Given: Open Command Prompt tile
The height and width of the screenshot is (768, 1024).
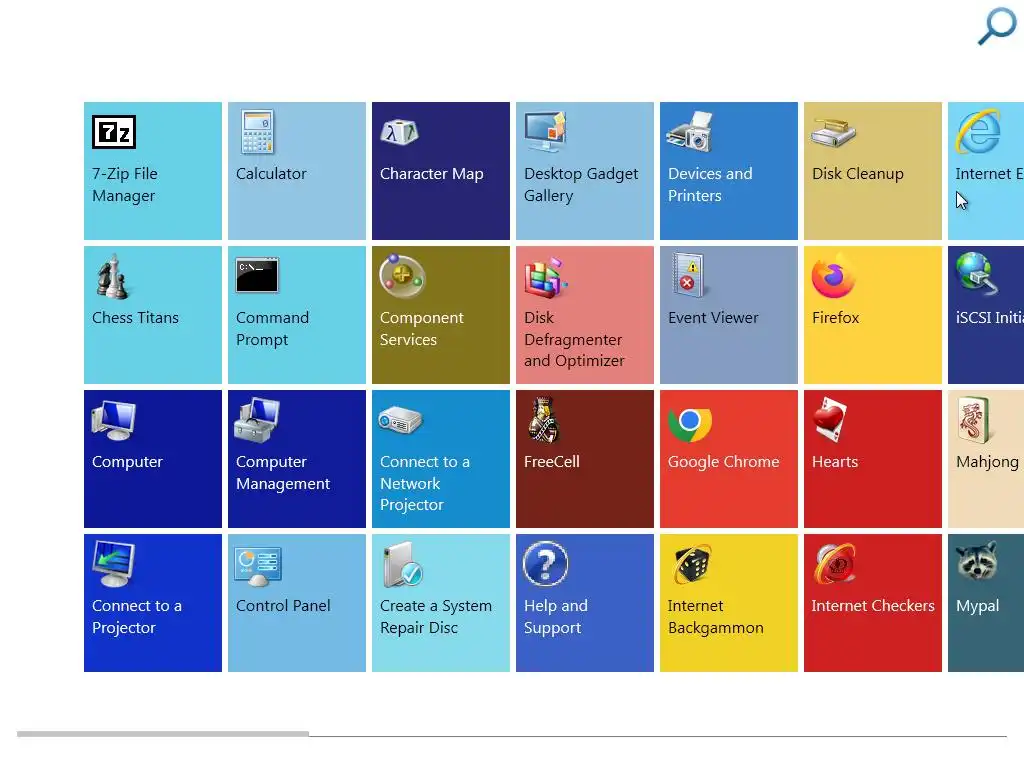Looking at the screenshot, I should [x=297, y=315].
